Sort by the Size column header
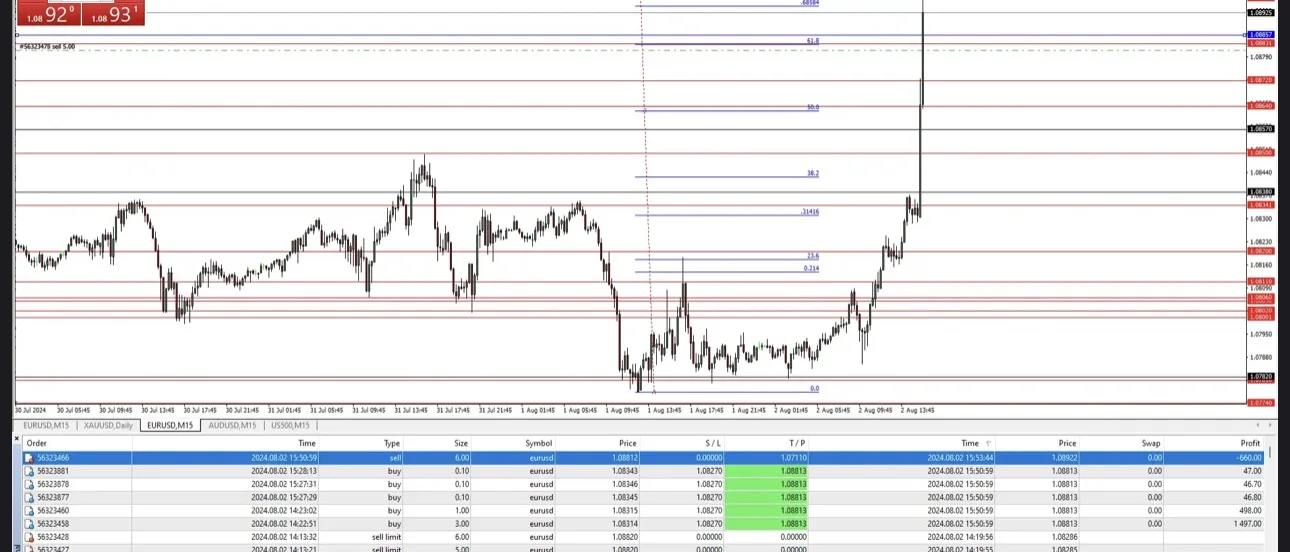Image resolution: width=1290 pixels, height=552 pixels. pos(460,443)
